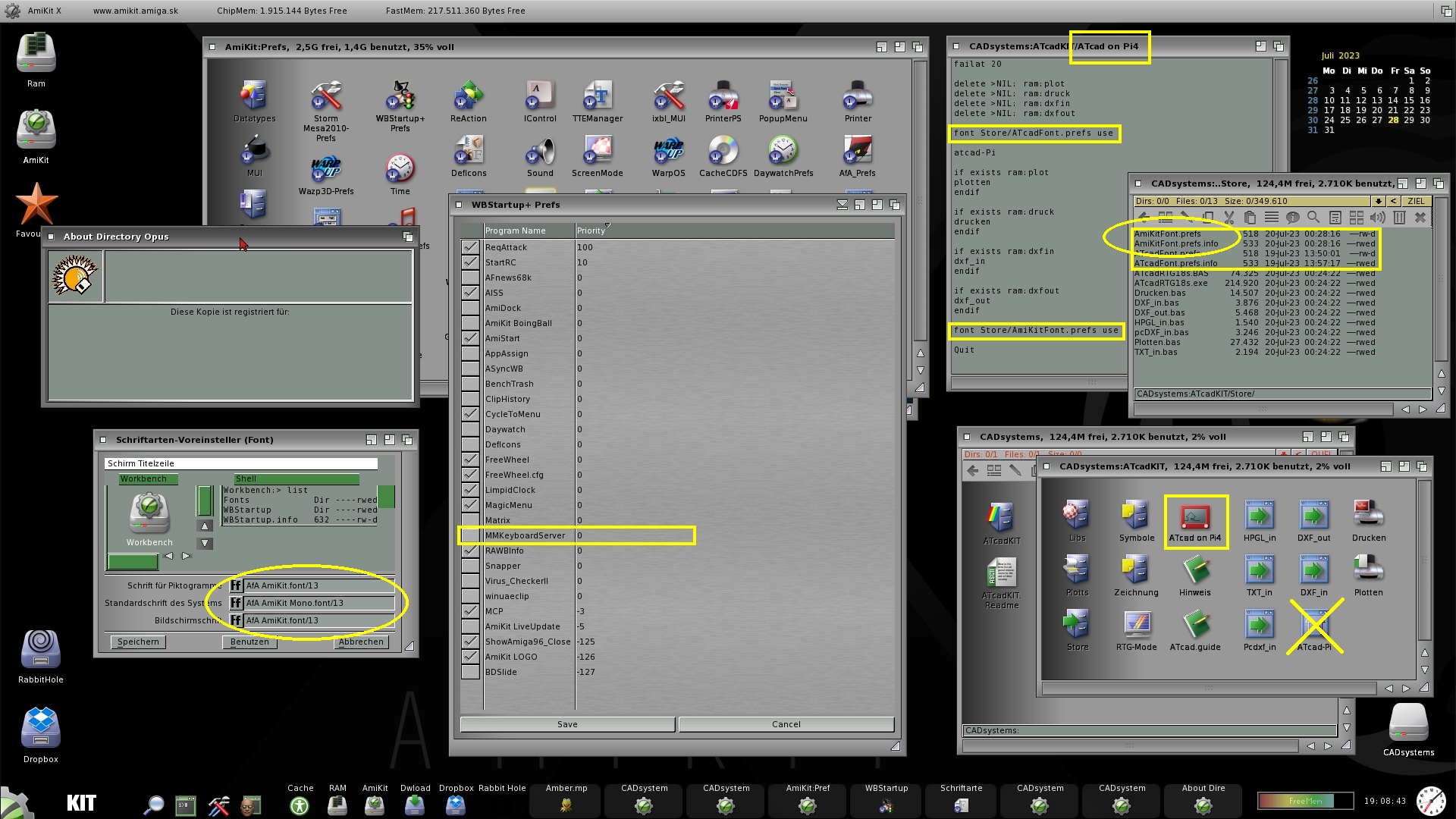Uncheck the ReqAttack startup entry
The image size is (1456, 819).
pos(470,247)
